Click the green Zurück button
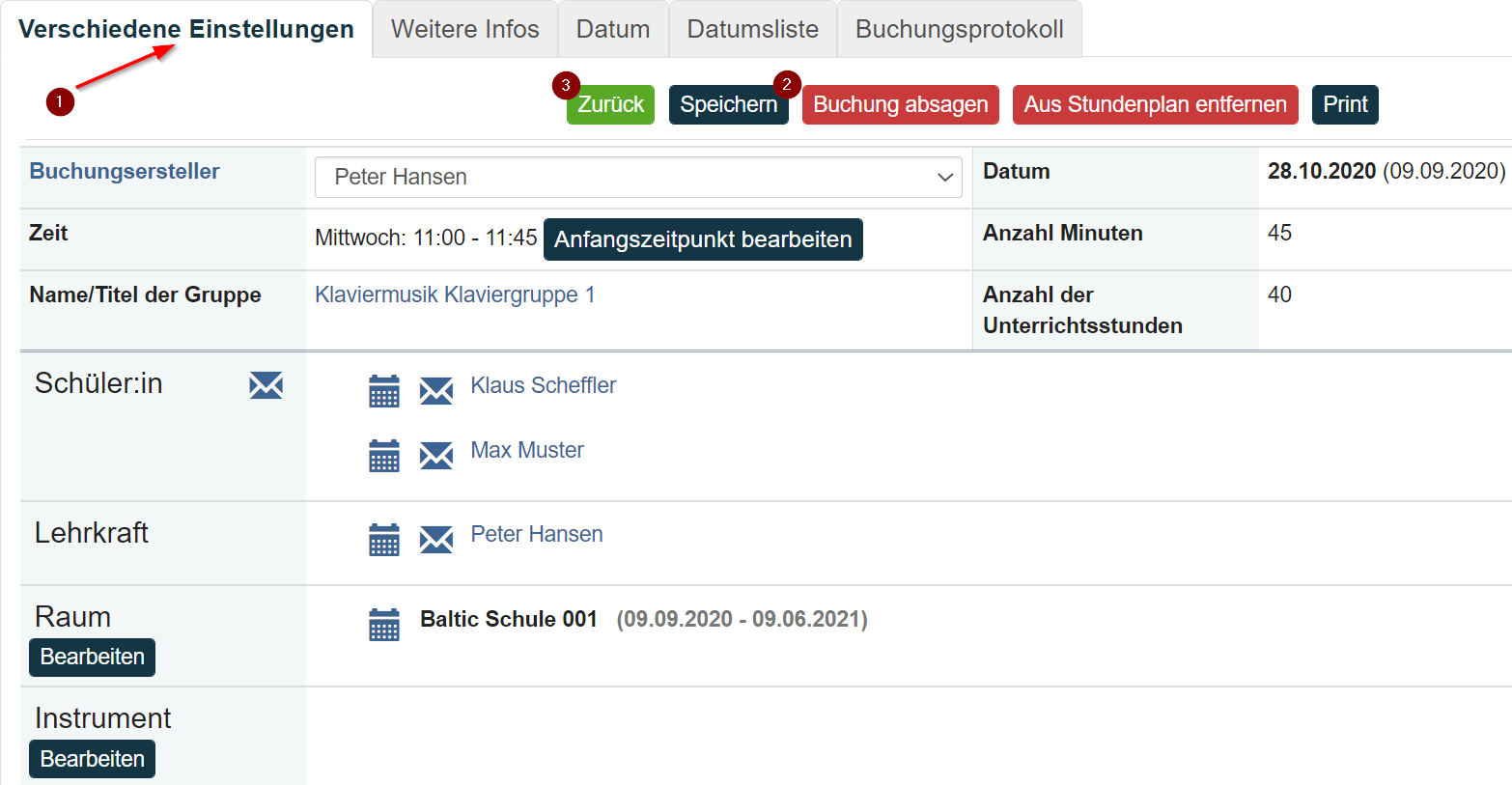This screenshot has height=785, width=1512. [610, 104]
